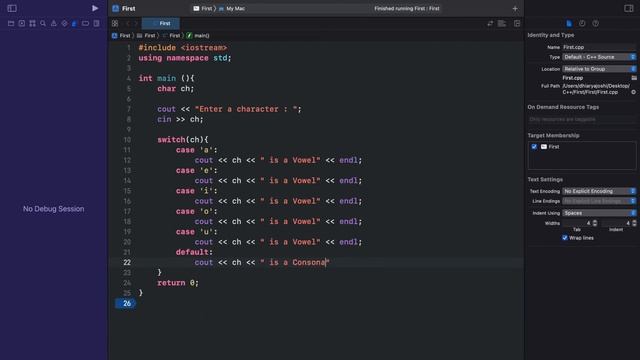Open First project breadcrumb in jump bar
This screenshot has height=360, width=640.
point(121,36)
